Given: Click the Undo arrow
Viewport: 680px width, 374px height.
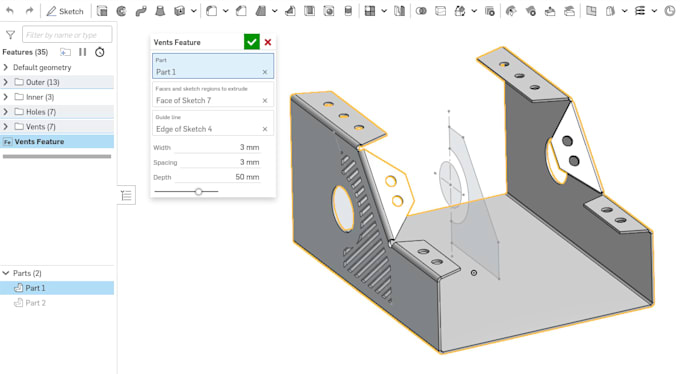Looking at the screenshot, I should click(10, 11).
